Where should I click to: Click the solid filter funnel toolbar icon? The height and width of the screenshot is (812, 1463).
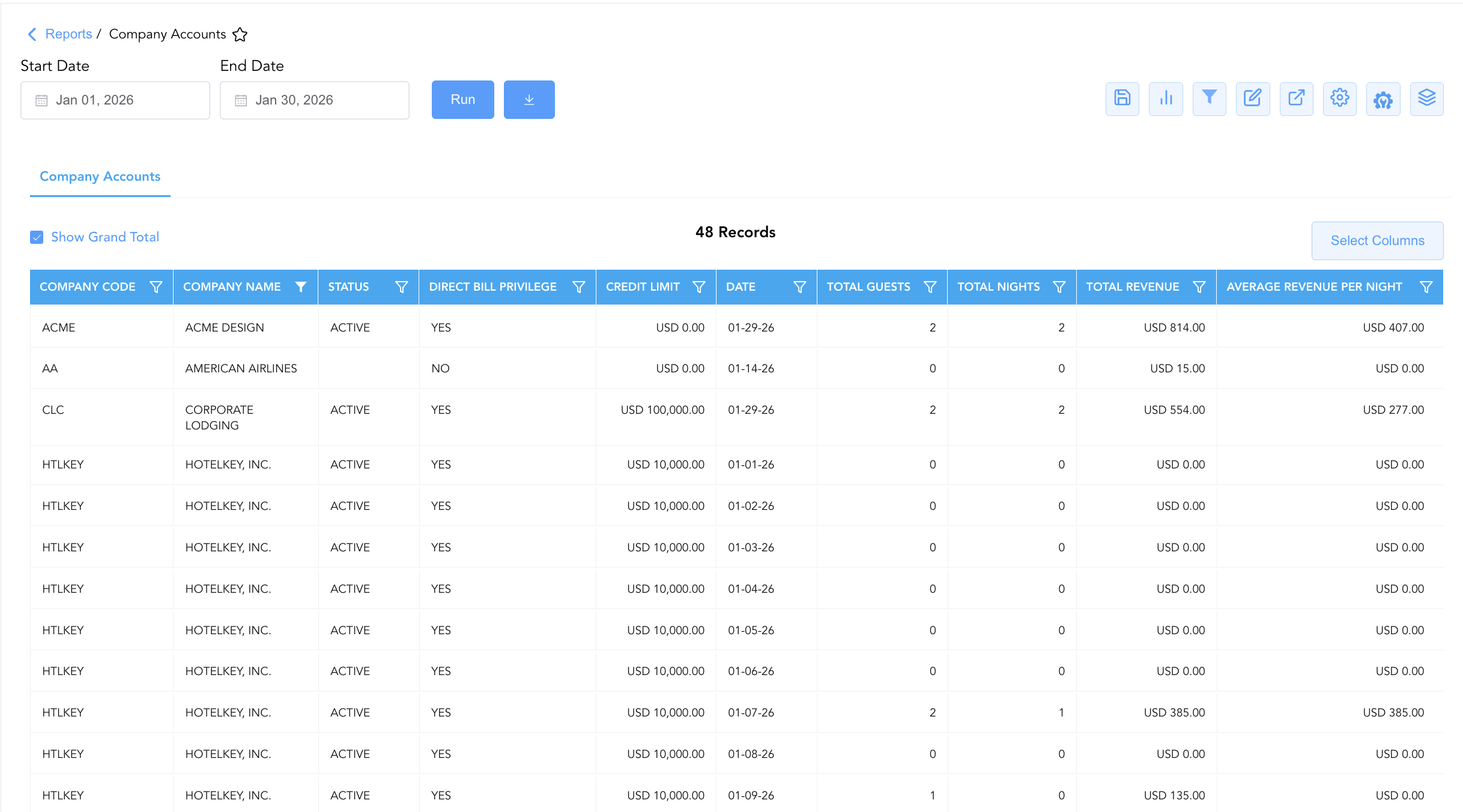pyautogui.click(x=1209, y=99)
